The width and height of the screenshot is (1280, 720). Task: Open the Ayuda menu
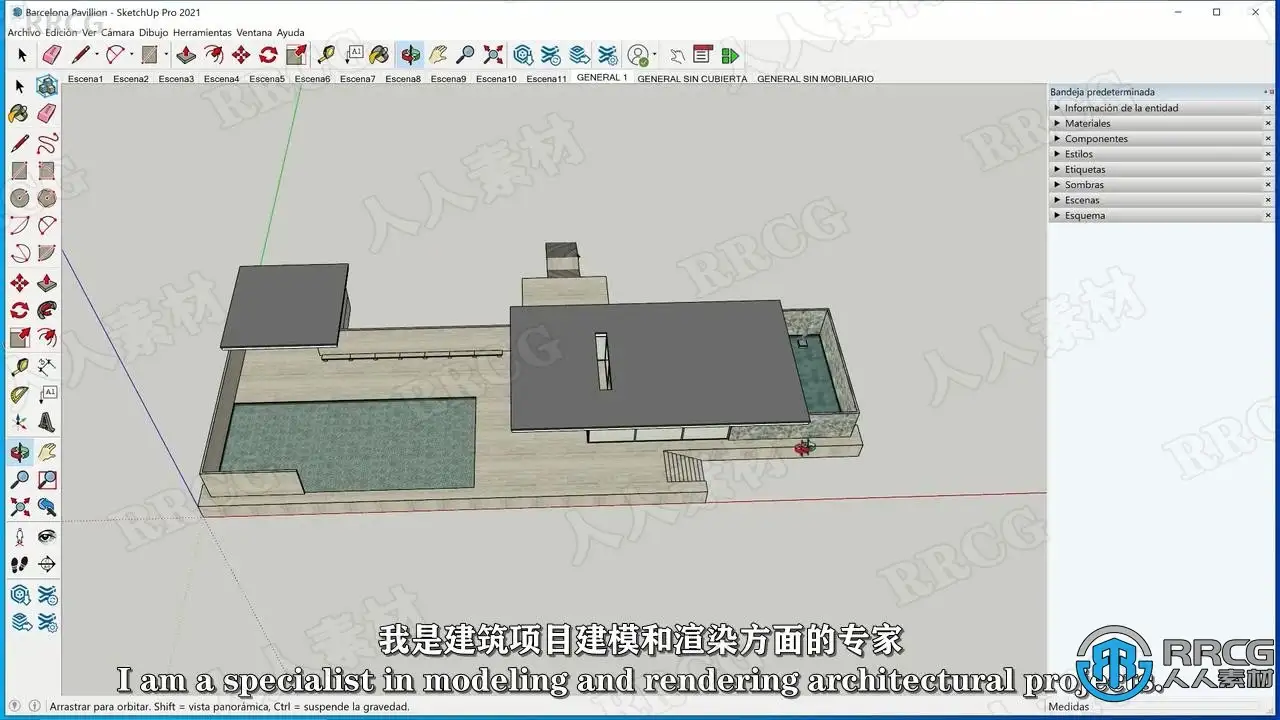pos(290,32)
